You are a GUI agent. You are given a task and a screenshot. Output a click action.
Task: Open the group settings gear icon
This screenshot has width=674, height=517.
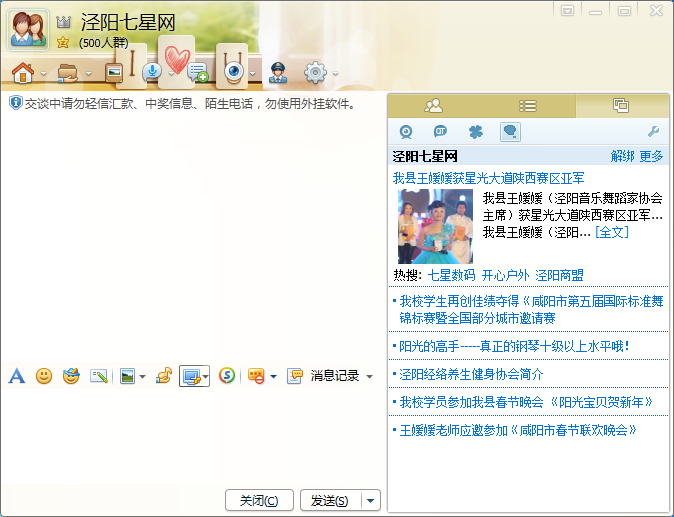(x=316, y=73)
